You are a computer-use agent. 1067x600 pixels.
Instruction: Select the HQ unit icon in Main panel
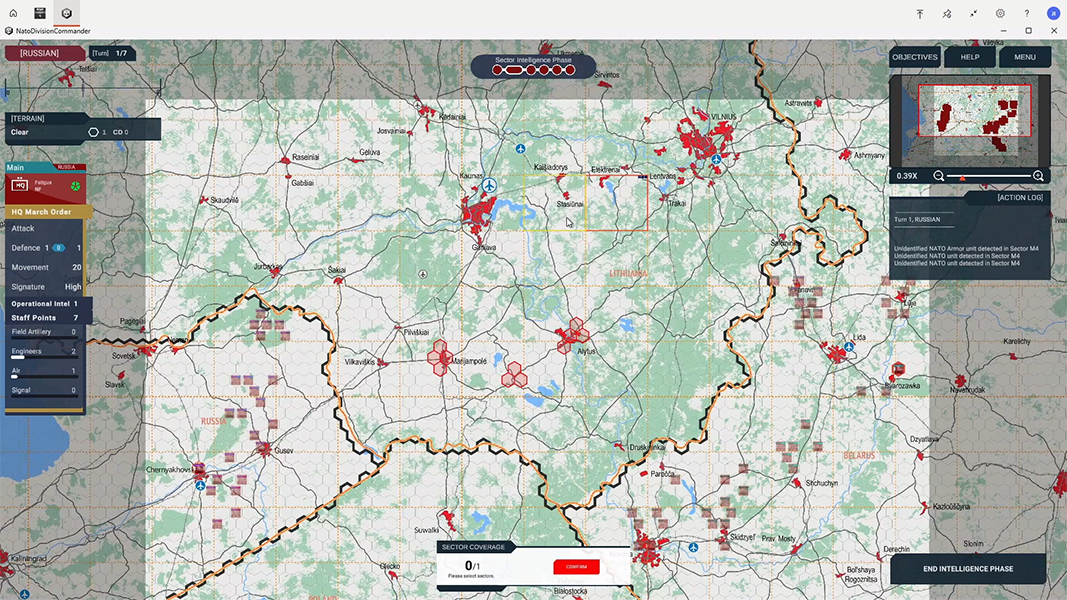(x=19, y=185)
